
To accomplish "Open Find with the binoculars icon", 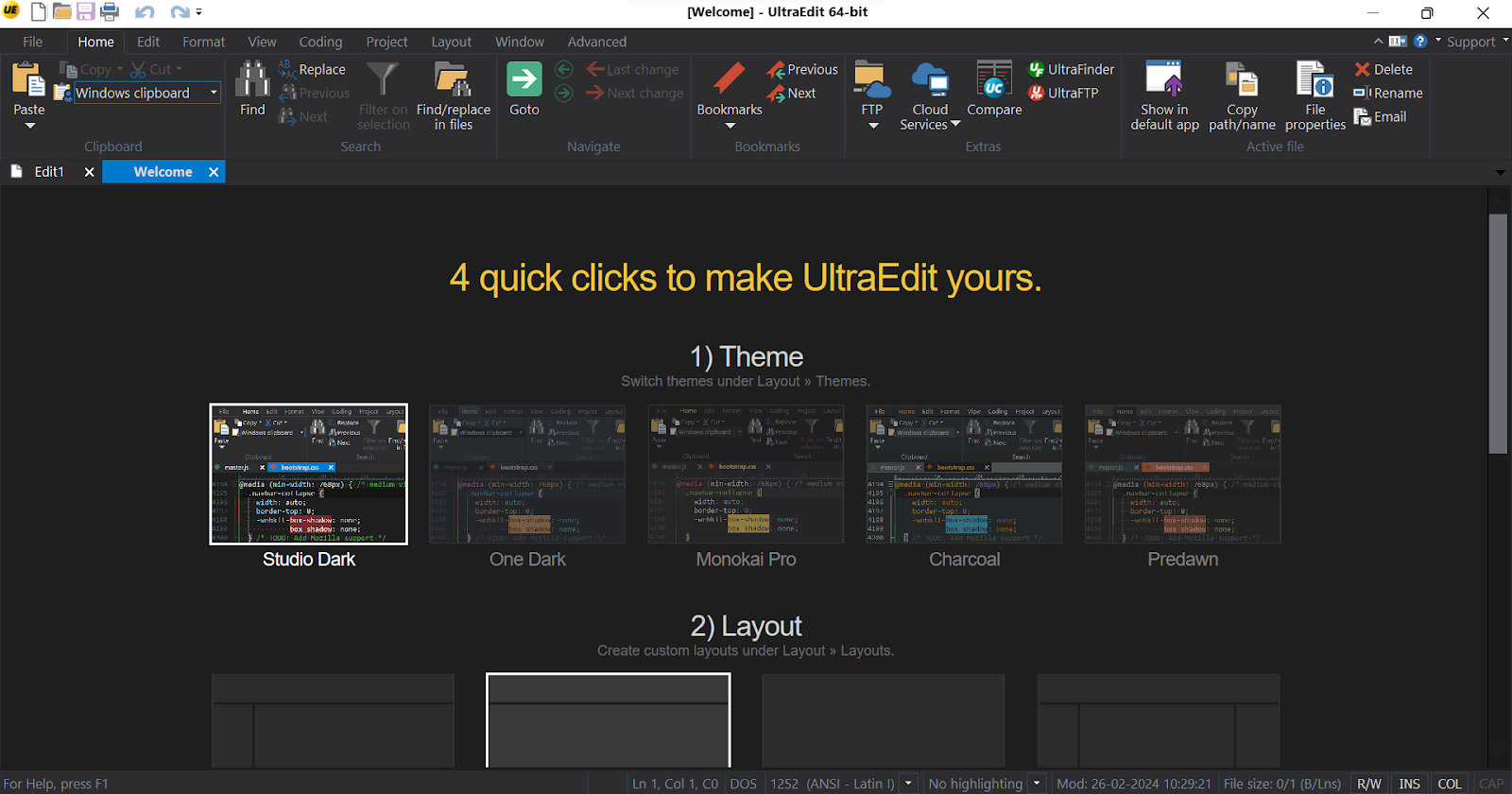I will 252,79.
